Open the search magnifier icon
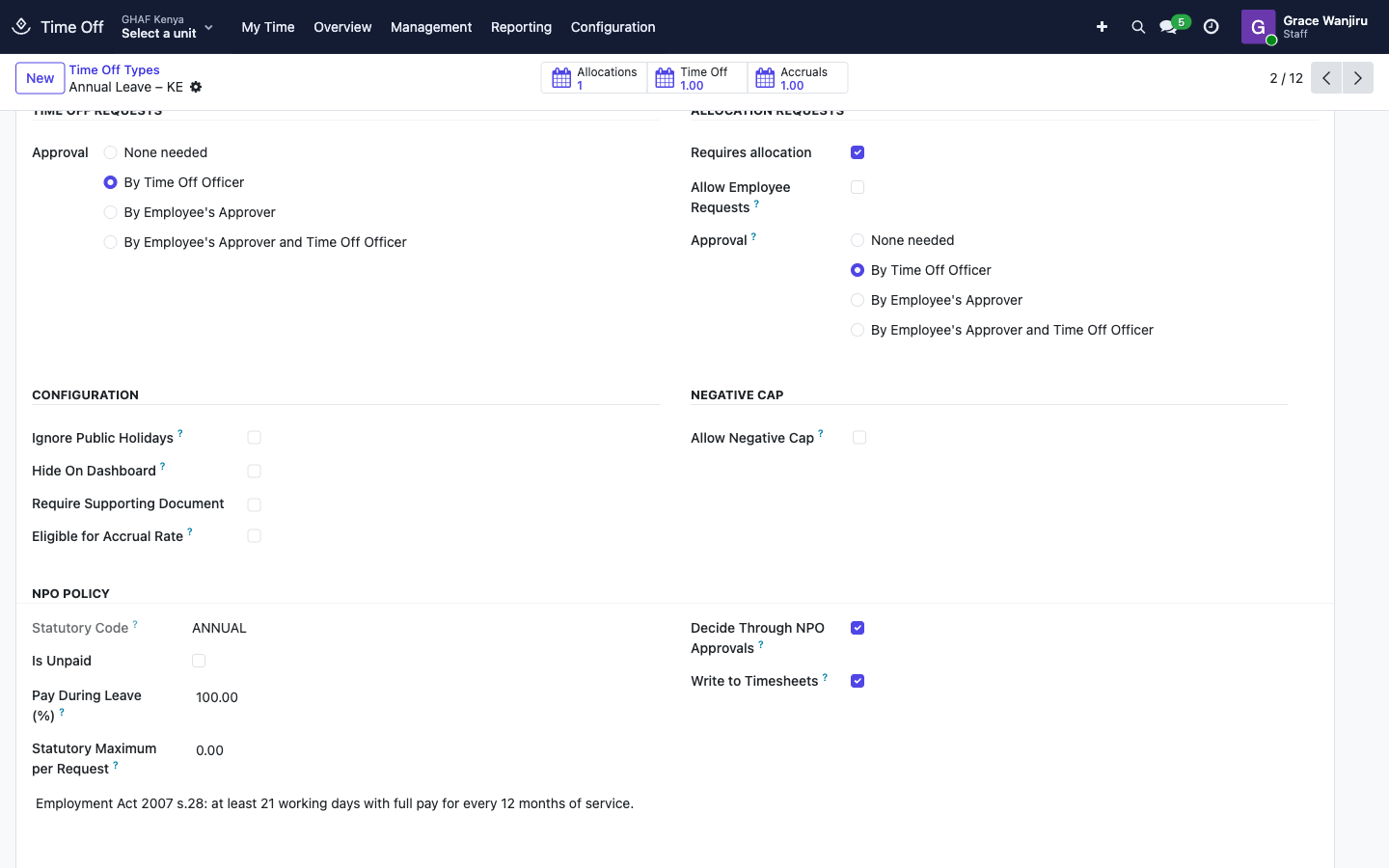The width and height of the screenshot is (1389, 868). click(x=1138, y=27)
